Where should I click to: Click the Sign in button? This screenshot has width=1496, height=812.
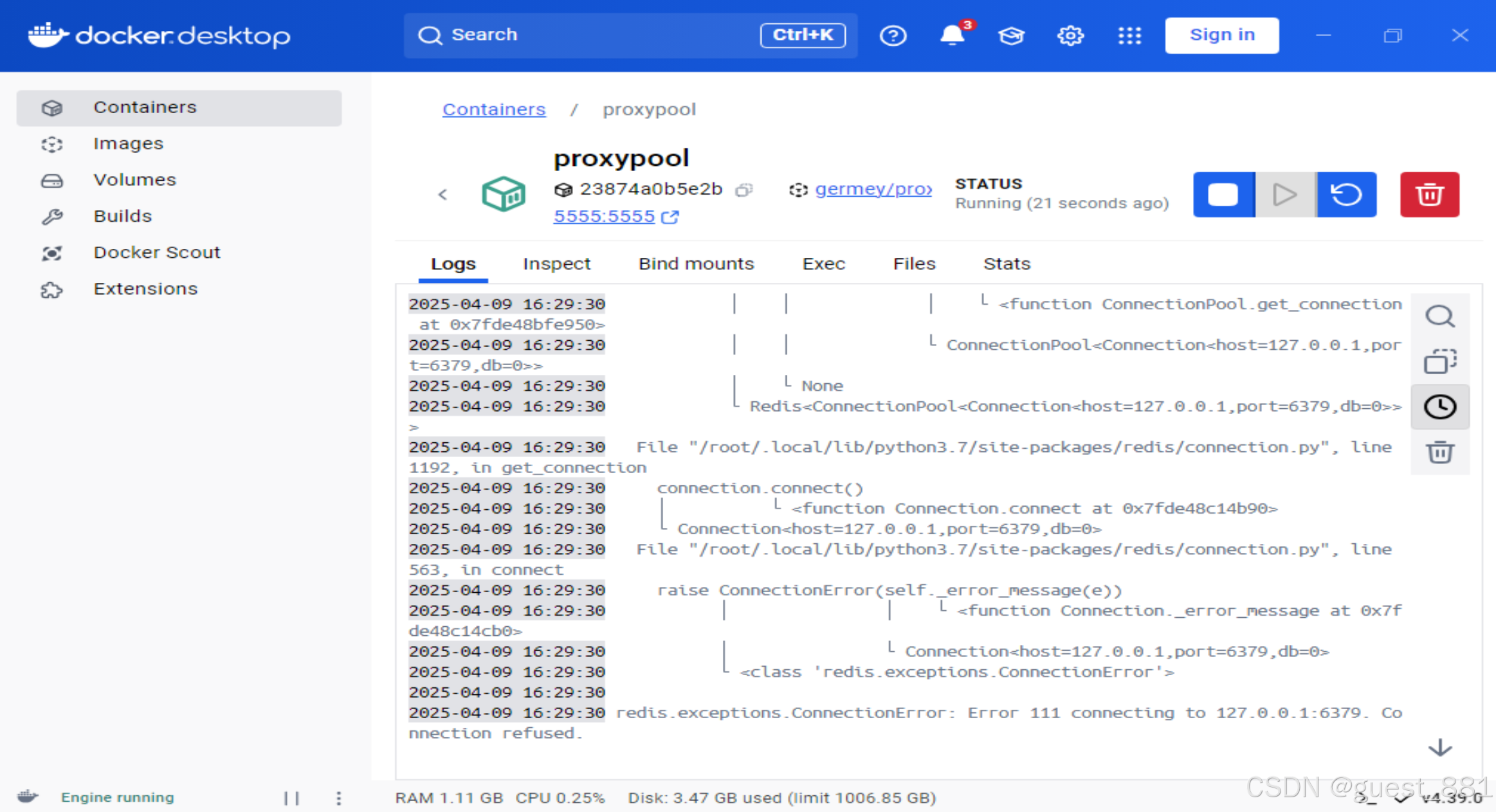(x=1221, y=35)
